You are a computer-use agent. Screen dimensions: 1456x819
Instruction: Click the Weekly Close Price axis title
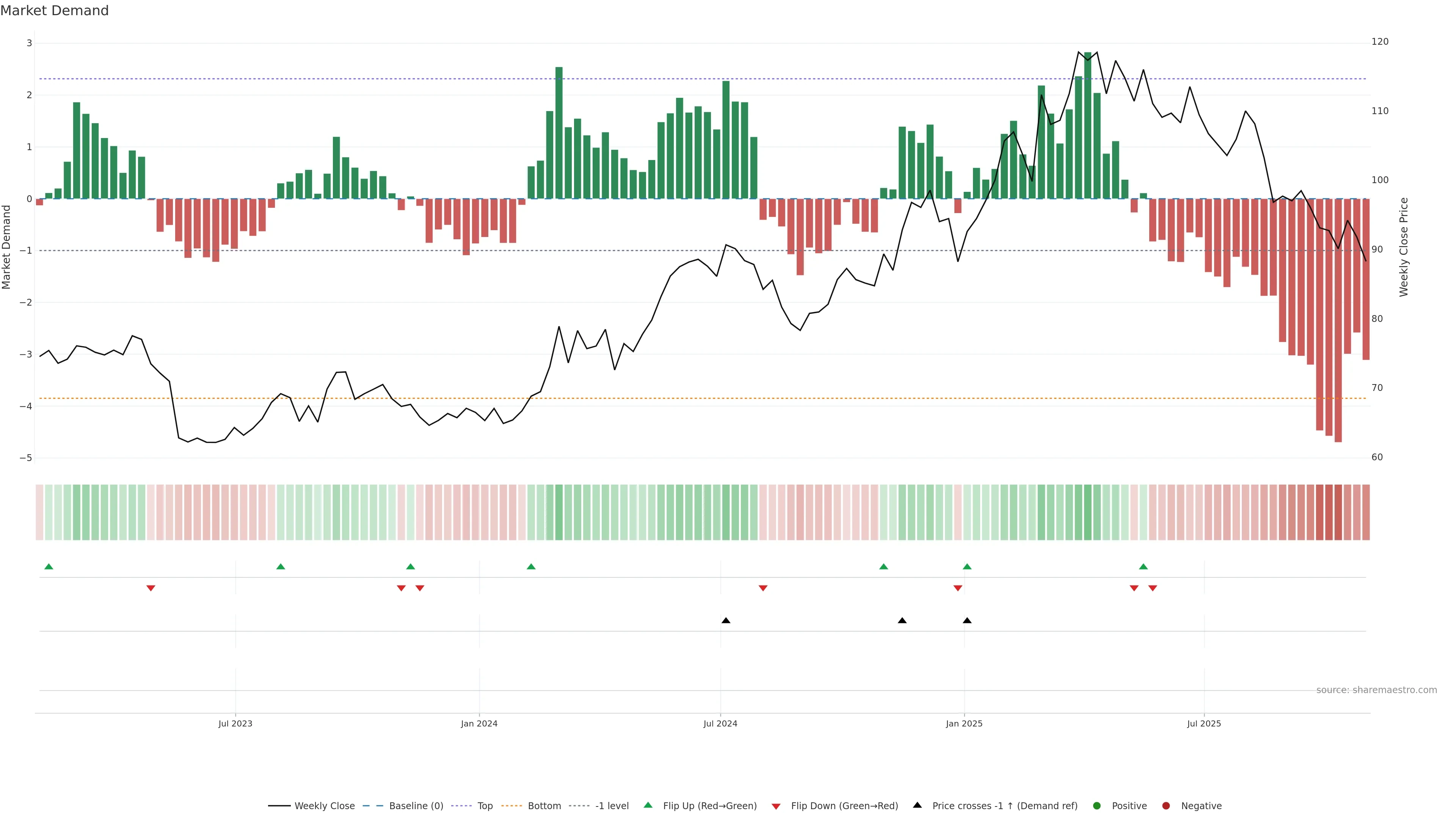(1404, 247)
